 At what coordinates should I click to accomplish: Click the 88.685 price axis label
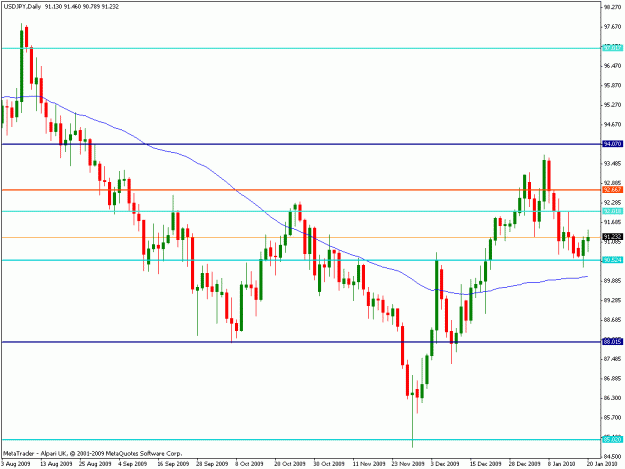pos(613,320)
